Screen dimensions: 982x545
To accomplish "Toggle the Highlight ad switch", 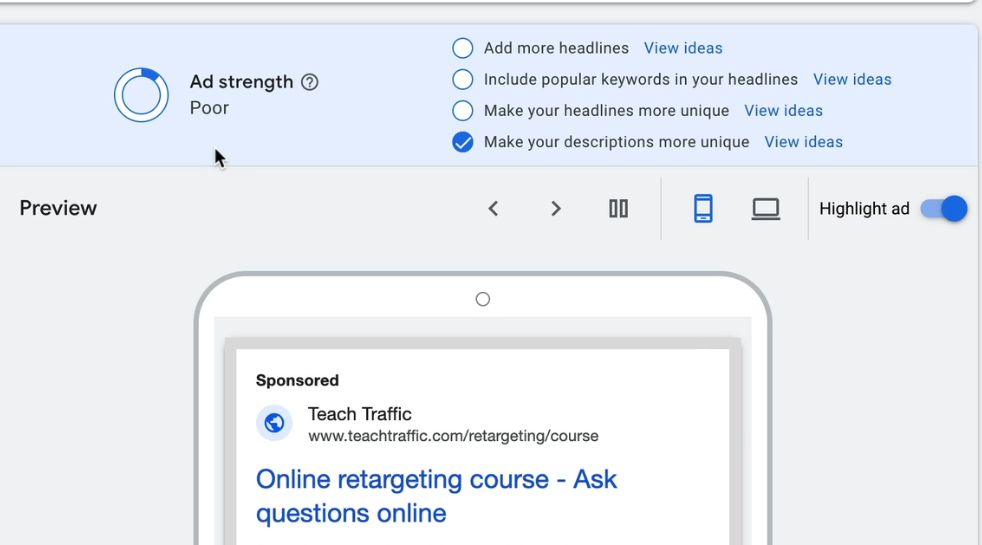I will tap(943, 209).
